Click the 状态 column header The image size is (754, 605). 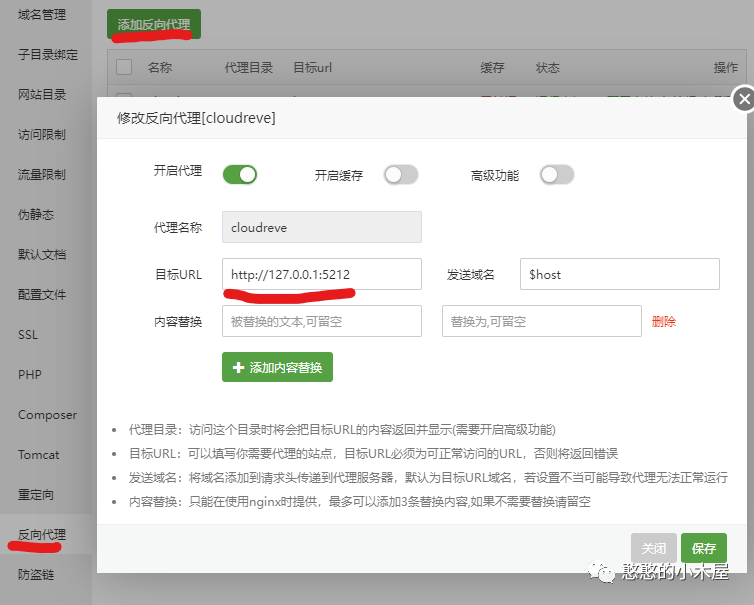(x=548, y=67)
